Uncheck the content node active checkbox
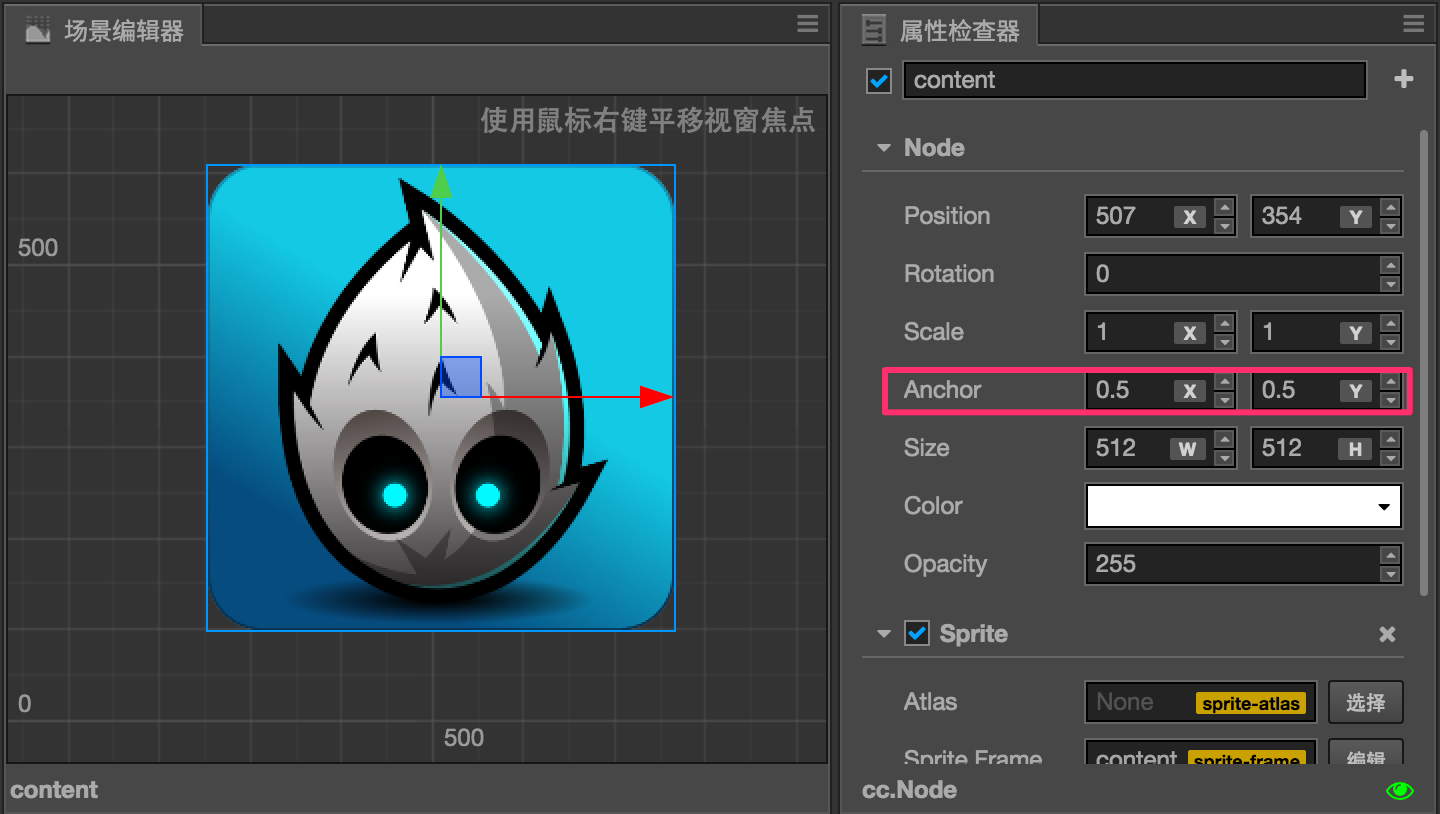The image size is (1440, 814). coord(879,81)
